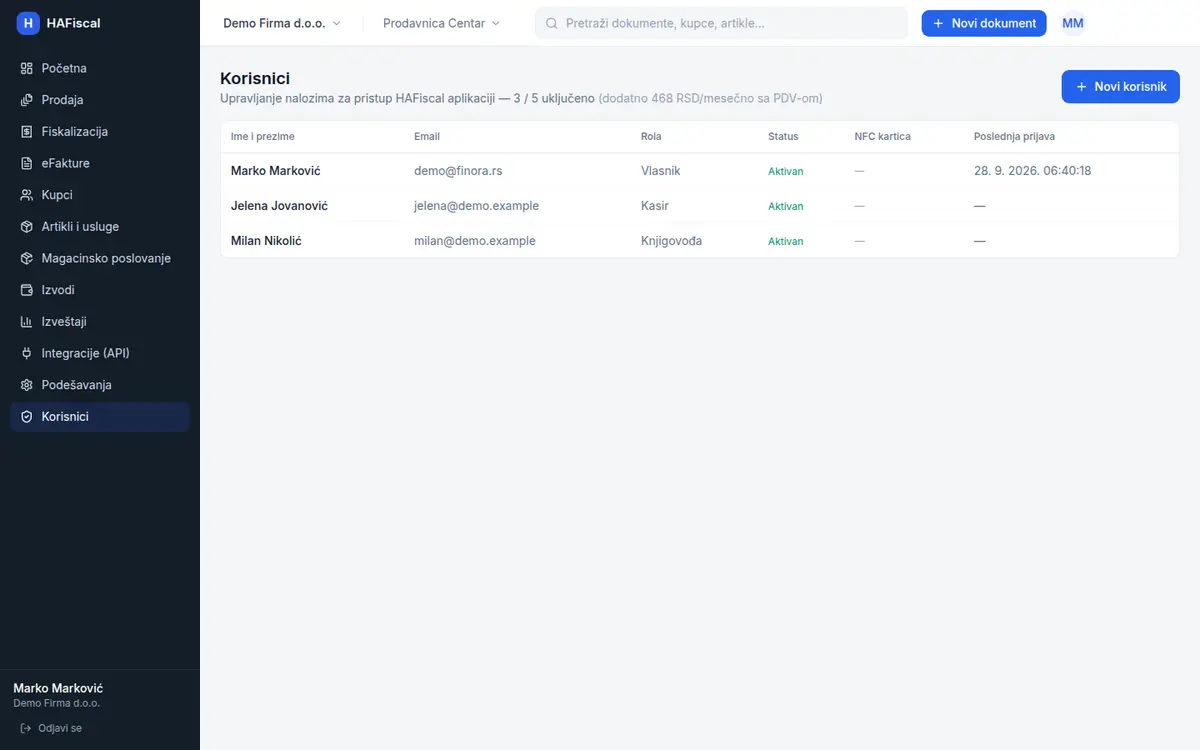1200x750 pixels.
Task: Expand the Prodavnica Centar location dropdown
Action: click(441, 23)
